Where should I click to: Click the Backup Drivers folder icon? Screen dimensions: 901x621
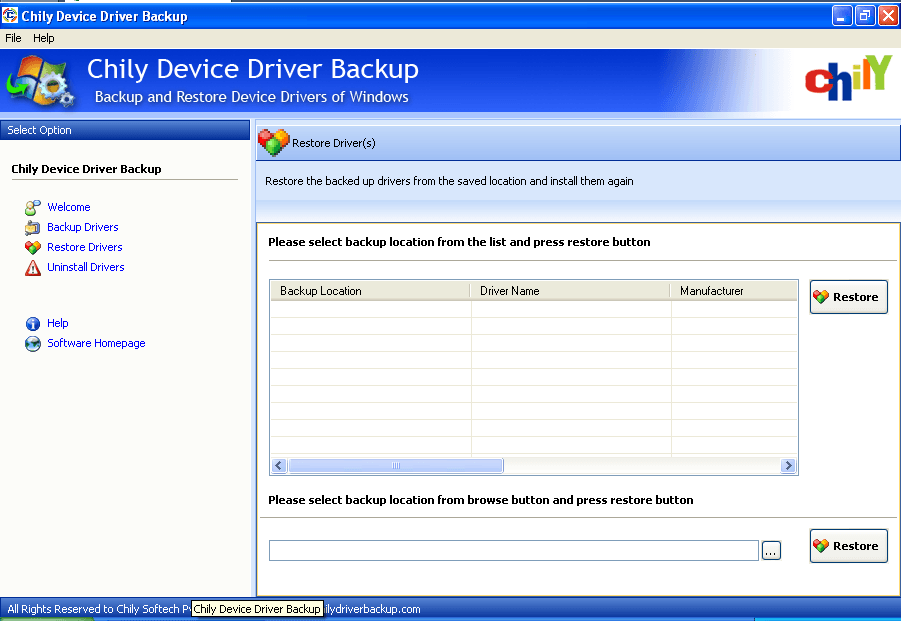coord(32,228)
